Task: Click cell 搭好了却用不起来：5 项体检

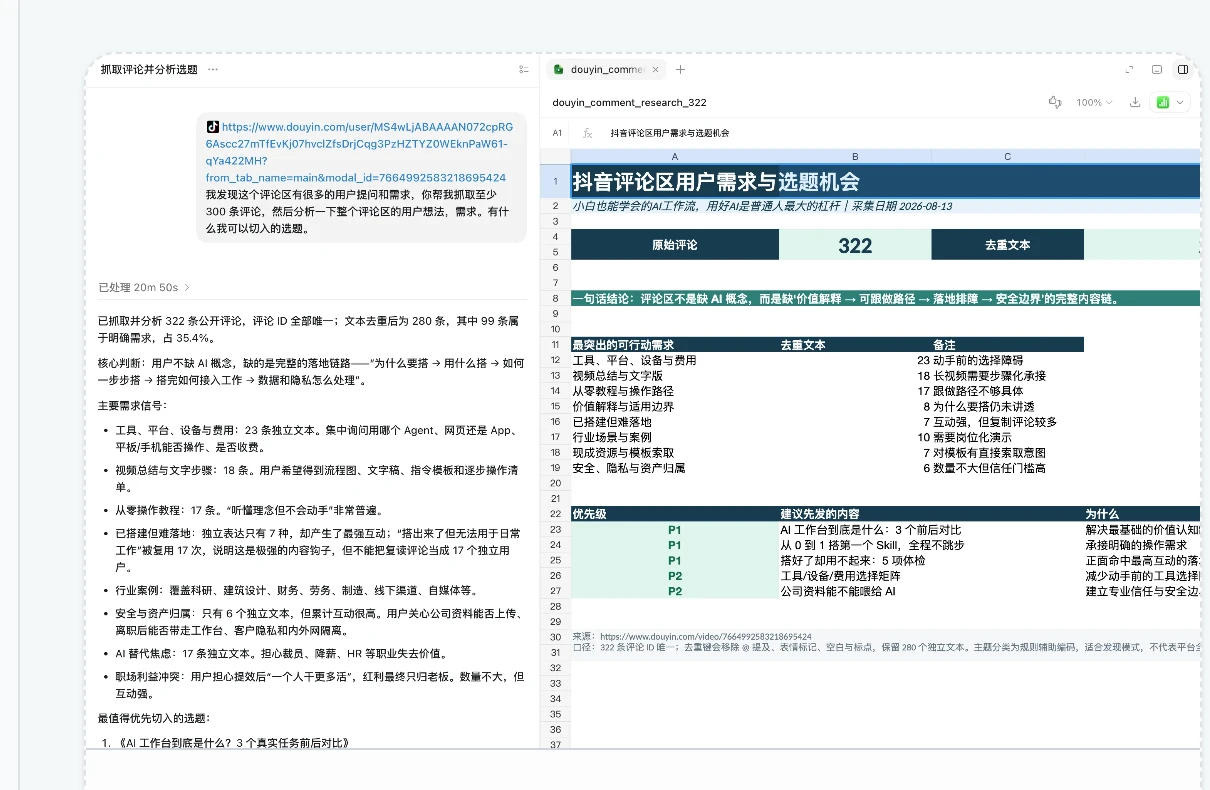Action: [x=931, y=561]
